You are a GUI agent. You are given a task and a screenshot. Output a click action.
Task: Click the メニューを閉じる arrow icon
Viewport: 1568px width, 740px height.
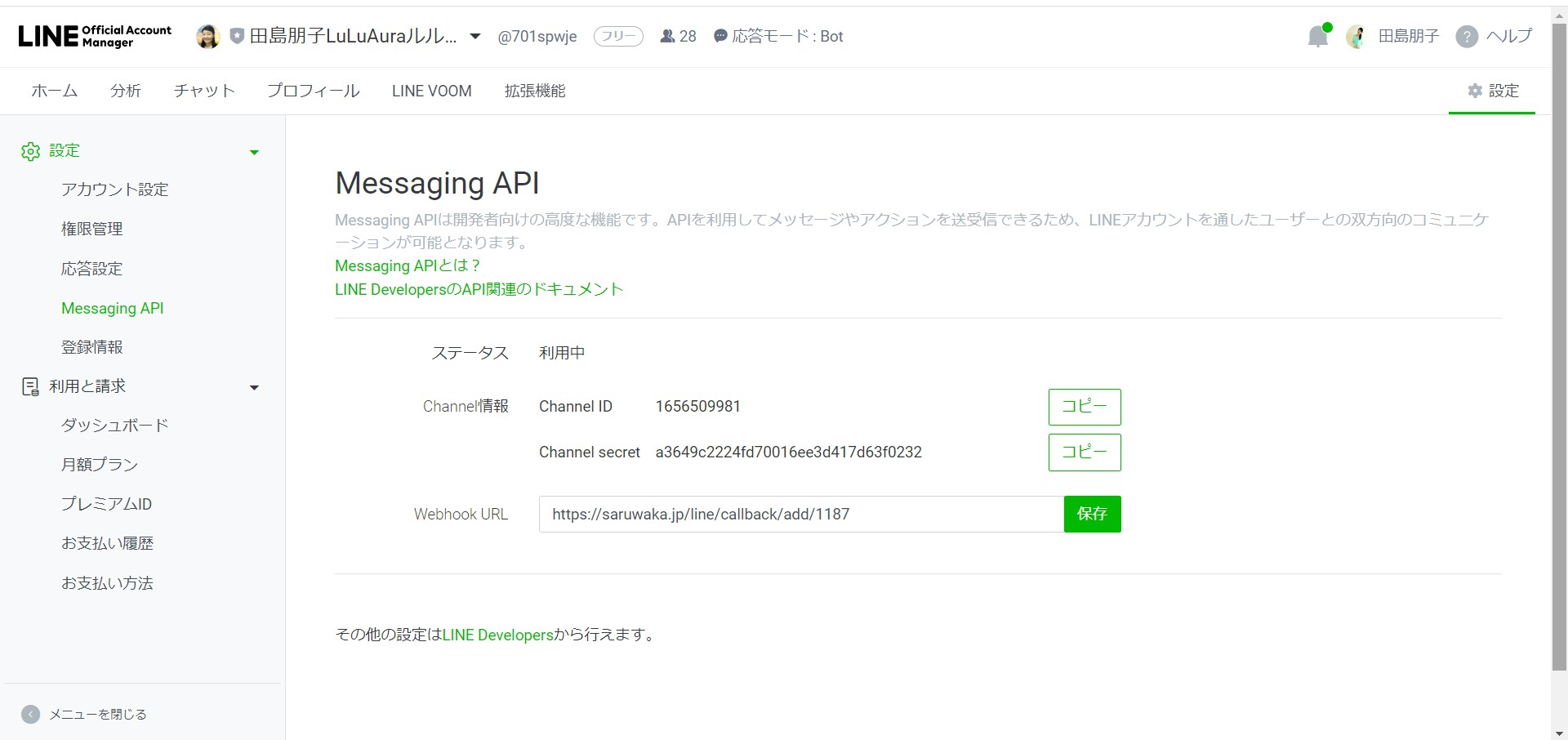tap(30, 715)
